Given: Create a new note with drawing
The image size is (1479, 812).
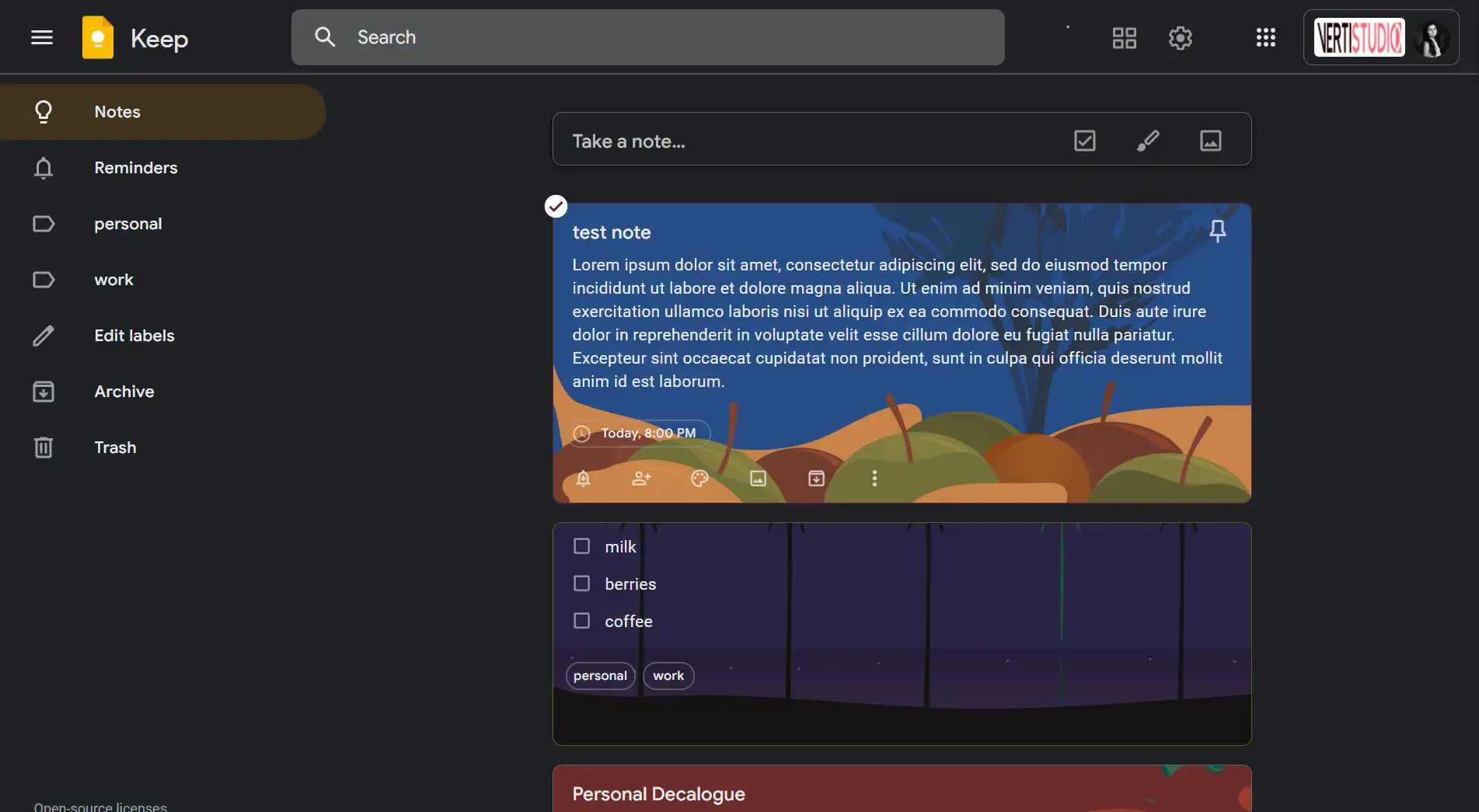Looking at the screenshot, I should 1147,141.
